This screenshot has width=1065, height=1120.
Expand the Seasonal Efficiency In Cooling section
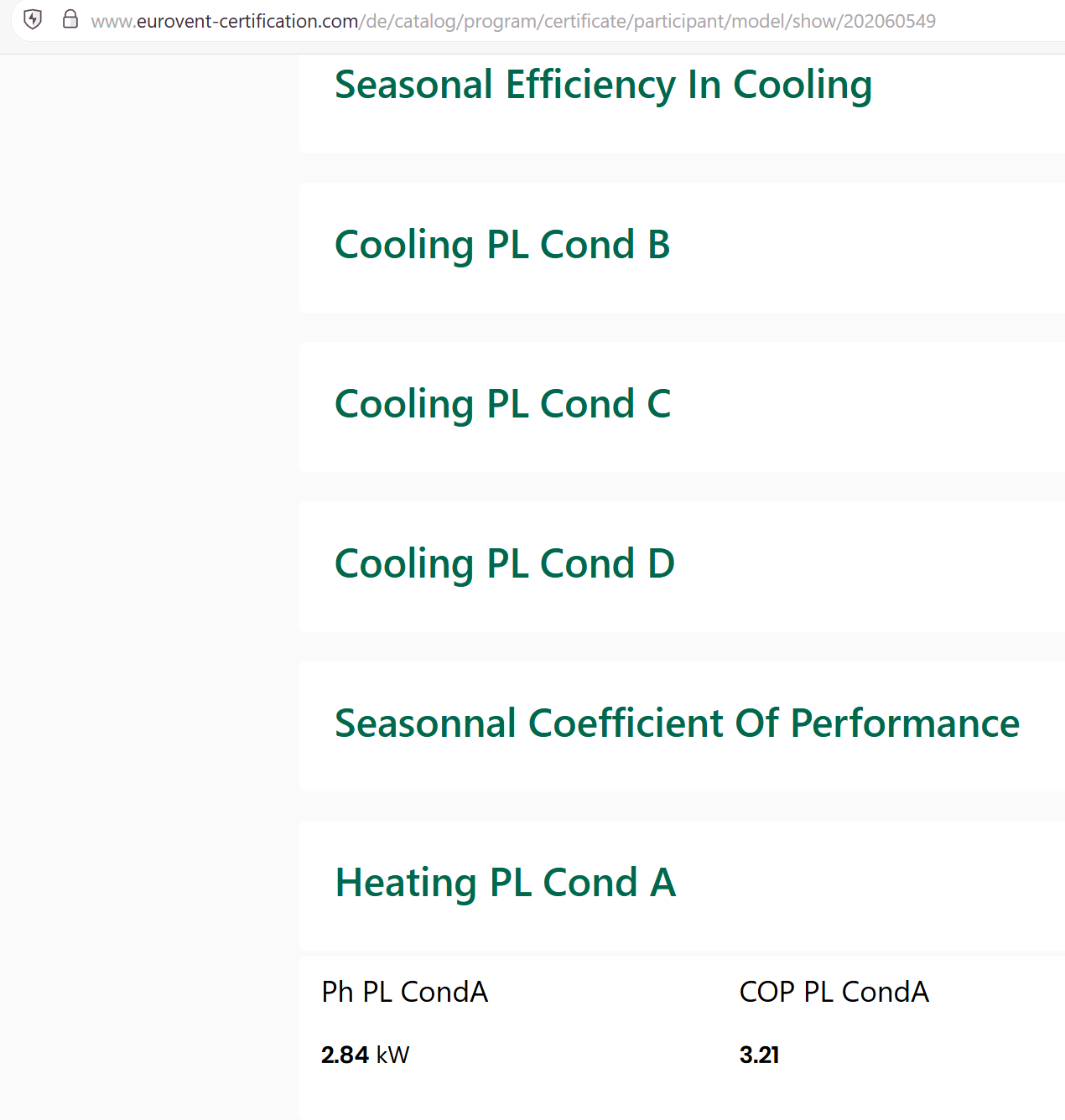(x=603, y=85)
